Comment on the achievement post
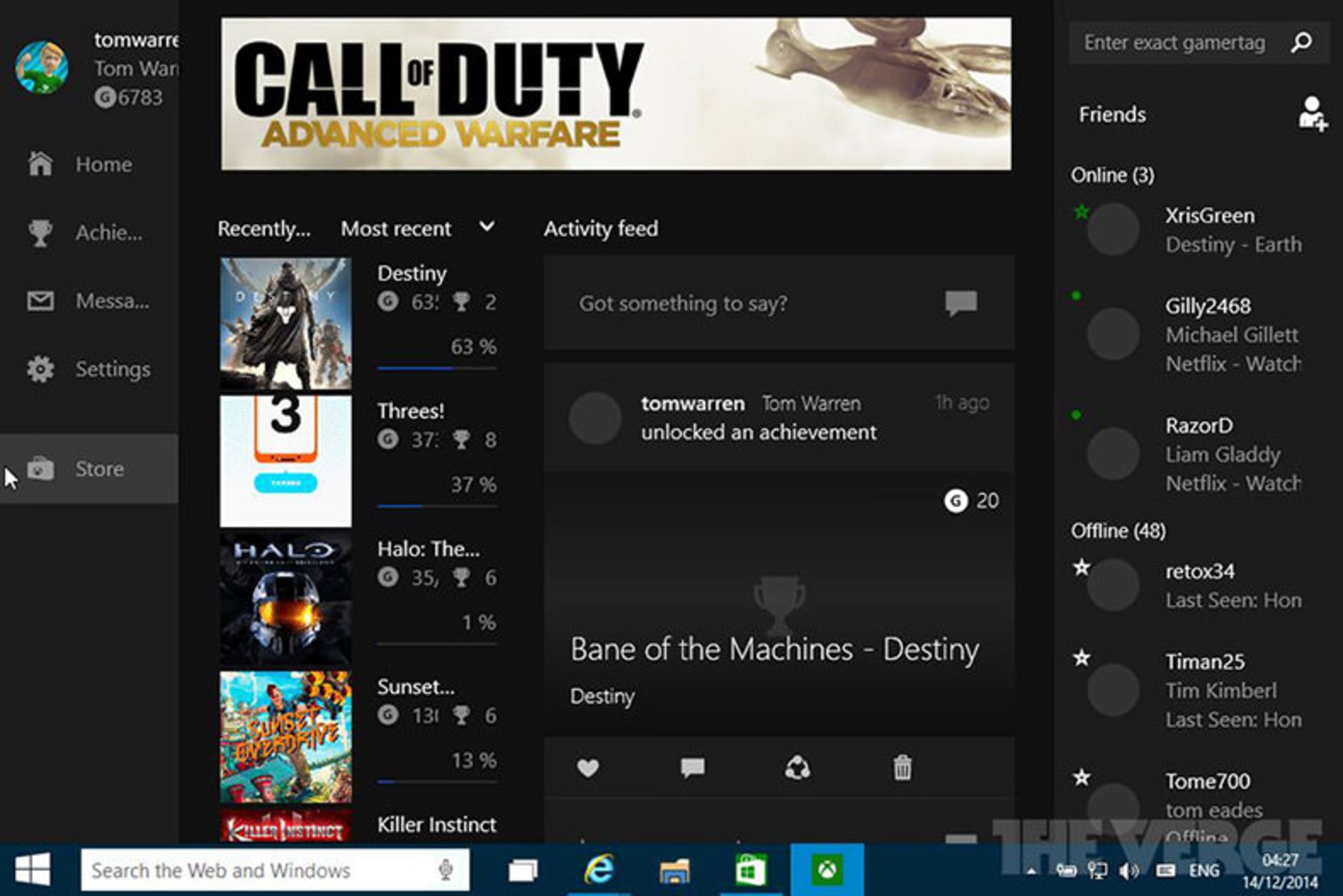This screenshot has height=896, width=1343. pyautogui.click(x=692, y=768)
